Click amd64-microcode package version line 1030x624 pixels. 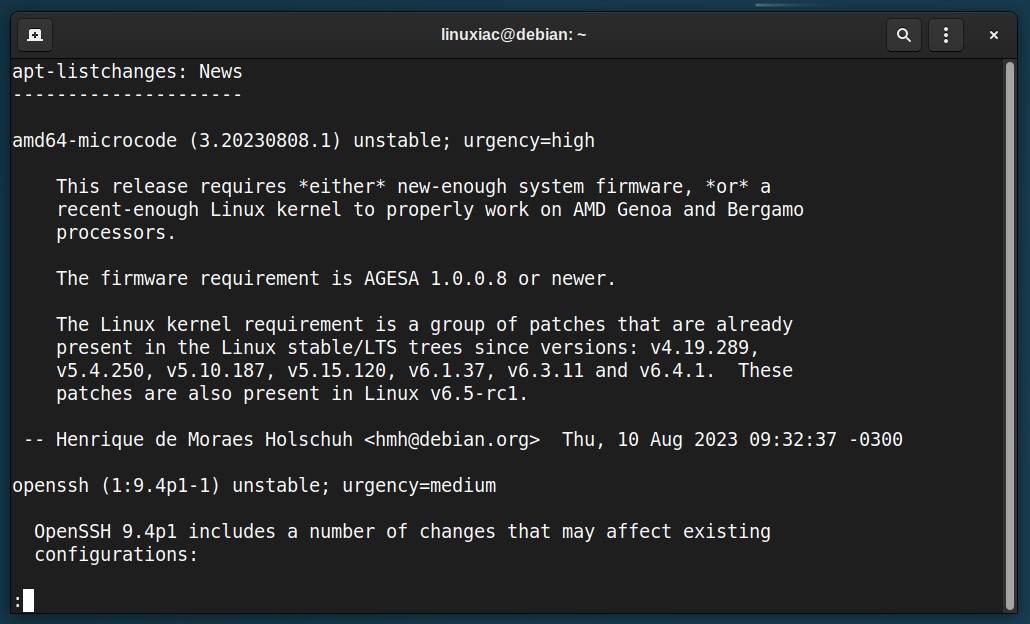[x=303, y=141]
